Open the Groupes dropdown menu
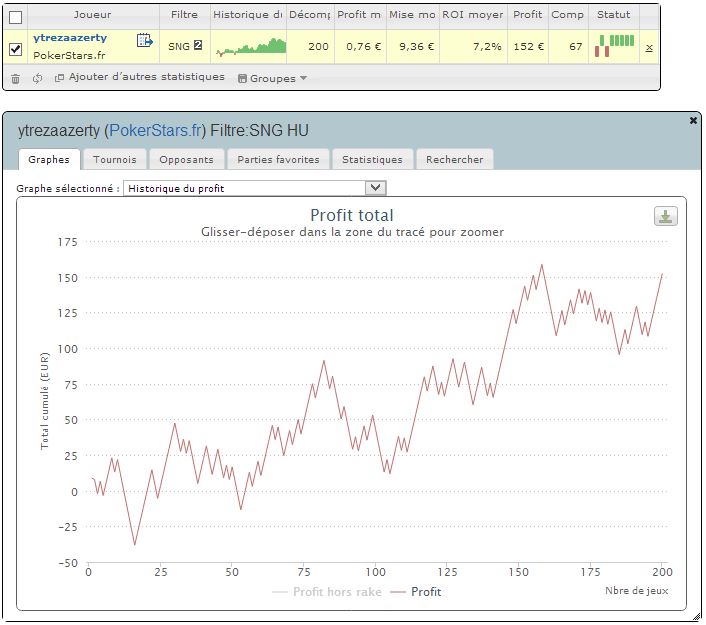This screenshot has width=706, height=625. [272, 78]
